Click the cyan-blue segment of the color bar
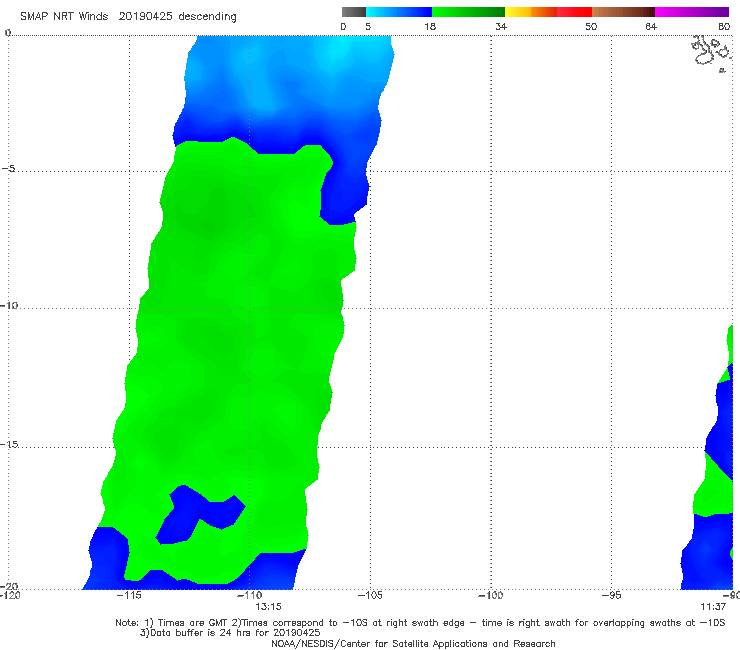This screenshot has height=650, width=740. (x=399, y=12)
